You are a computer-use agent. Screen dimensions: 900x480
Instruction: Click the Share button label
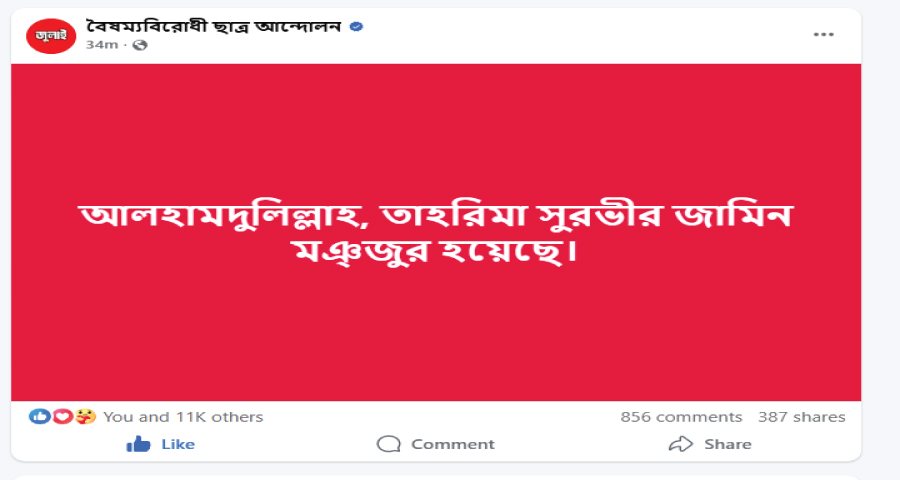728,444
